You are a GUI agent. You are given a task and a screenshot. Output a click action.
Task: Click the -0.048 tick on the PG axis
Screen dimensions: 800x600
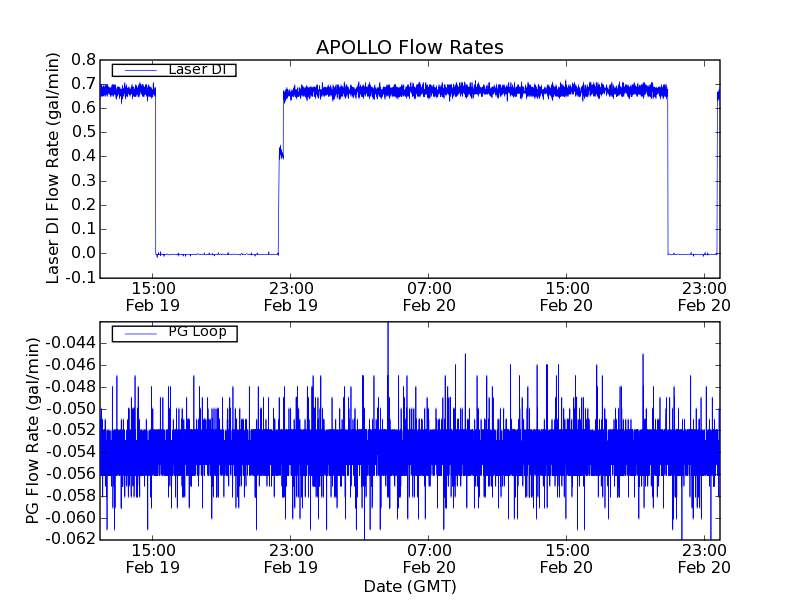point(71,387)
